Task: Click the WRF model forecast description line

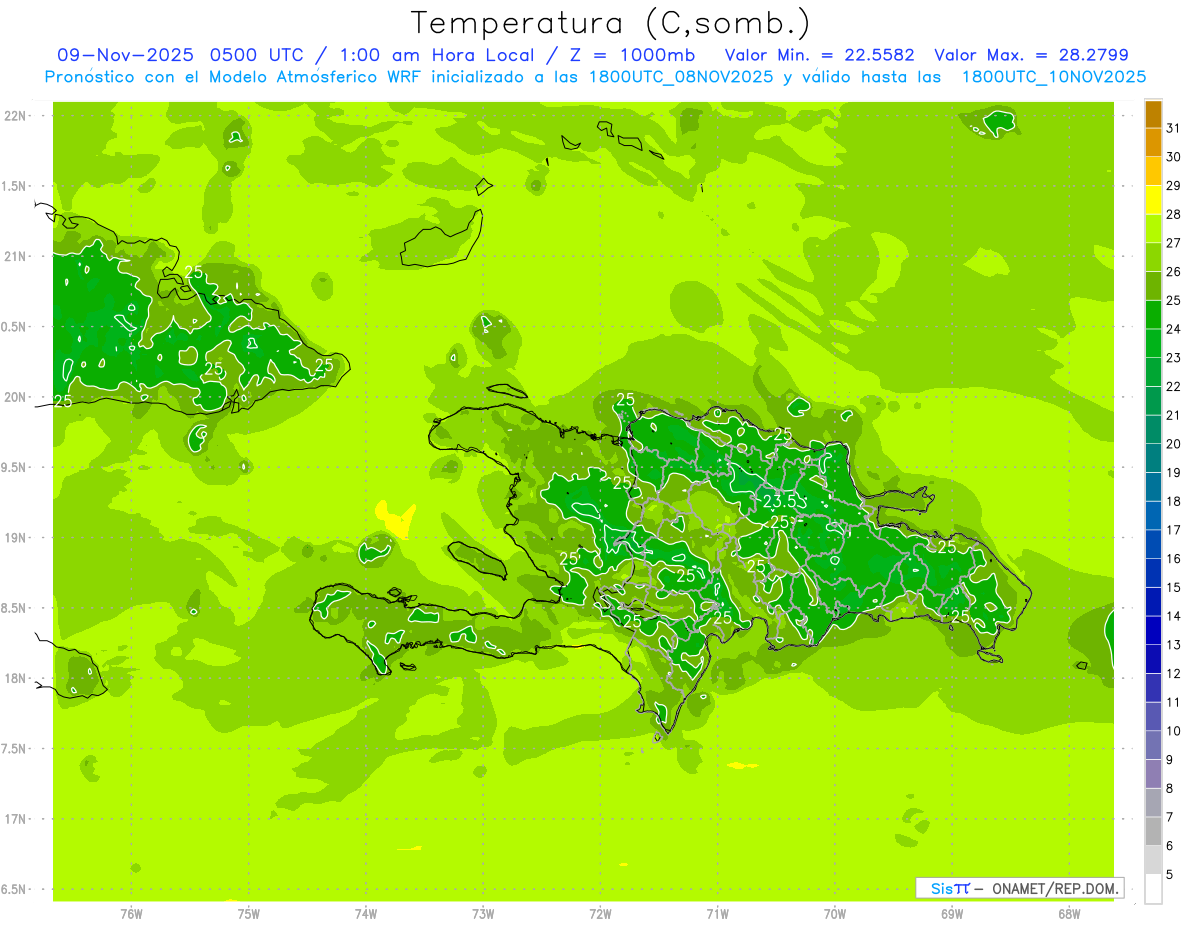Action: (x=595, y=76)
